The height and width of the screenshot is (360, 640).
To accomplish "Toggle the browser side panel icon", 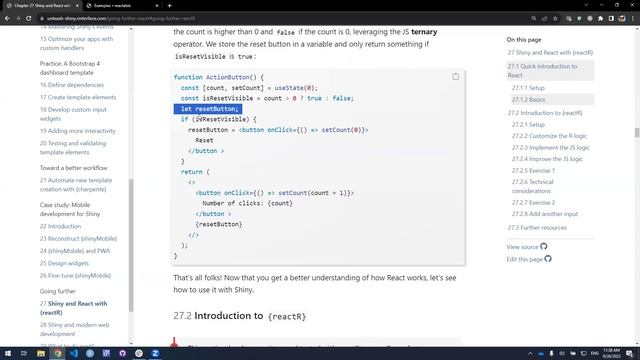I will pos(611,18).
